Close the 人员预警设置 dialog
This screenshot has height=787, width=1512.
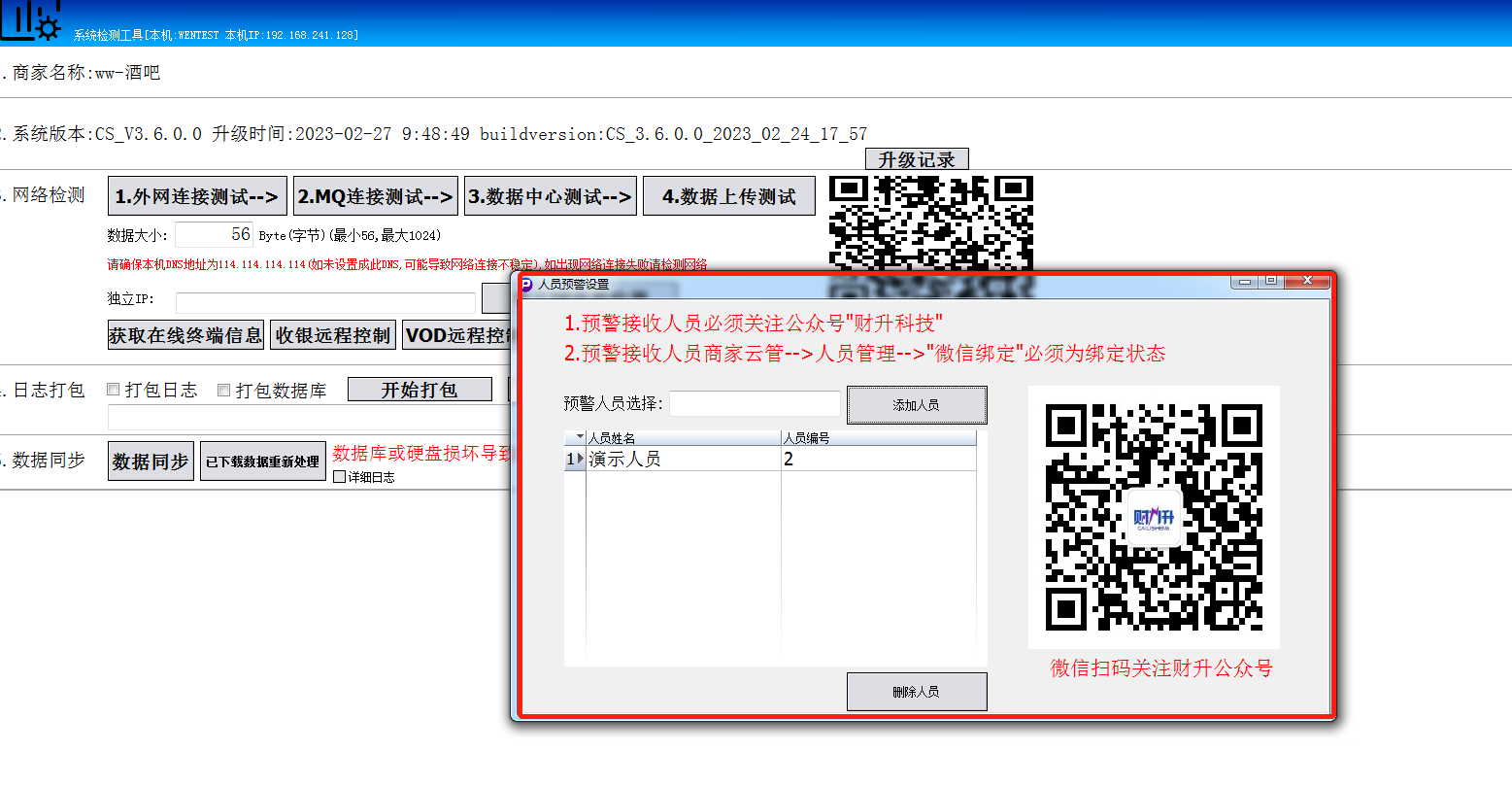pyautogui.click(x=1307, y=281)
